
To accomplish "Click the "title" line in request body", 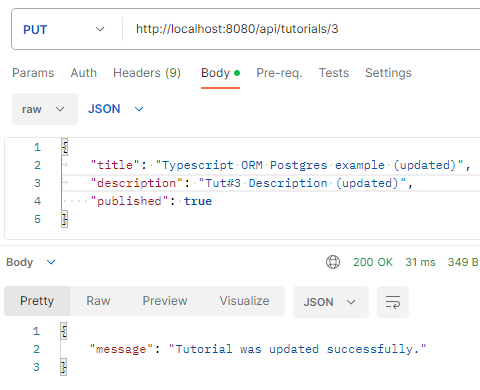I will [280, 165].
